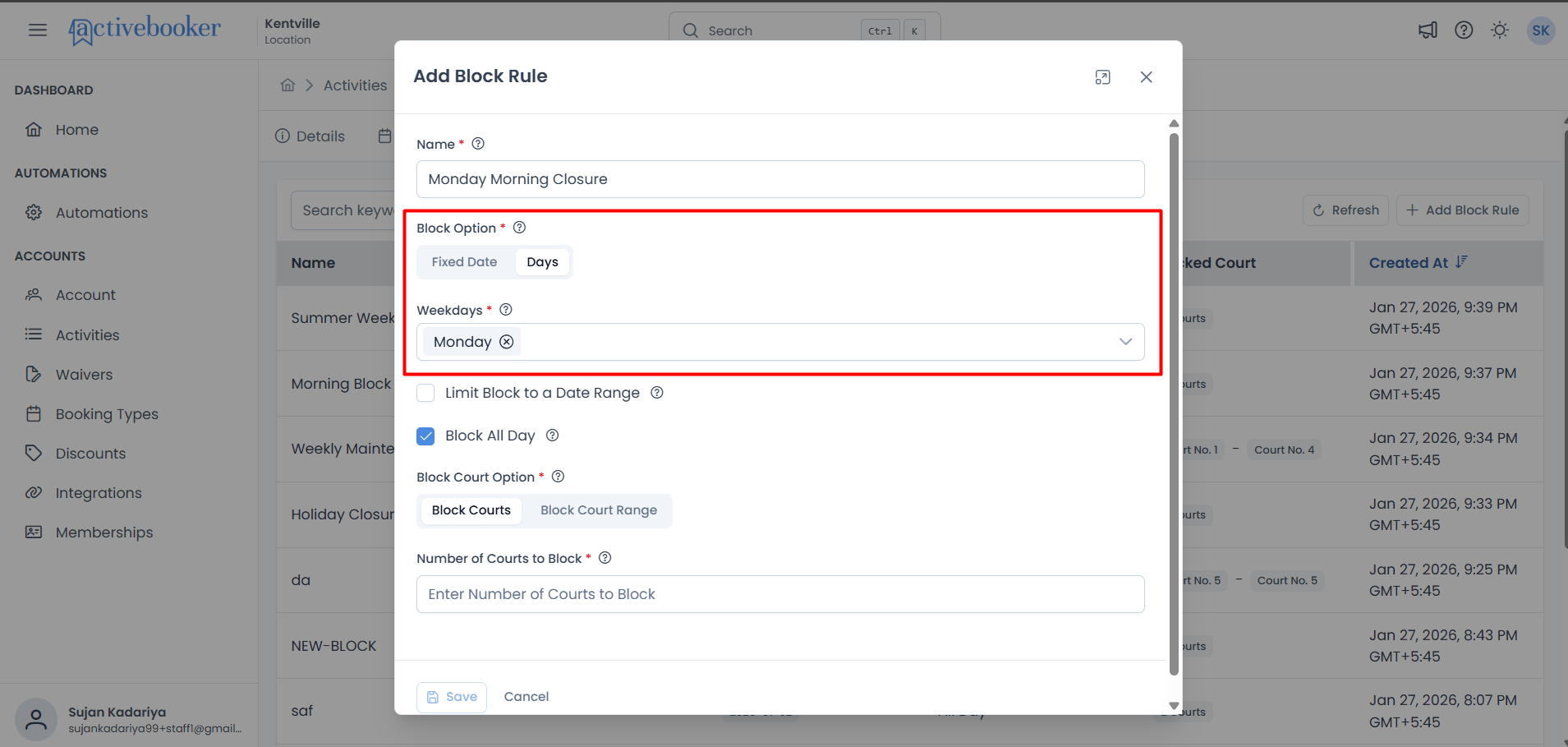The width and height of the screenshot is (1568, 747).
Task: Click the Save button
Action: tap(452, 697)
